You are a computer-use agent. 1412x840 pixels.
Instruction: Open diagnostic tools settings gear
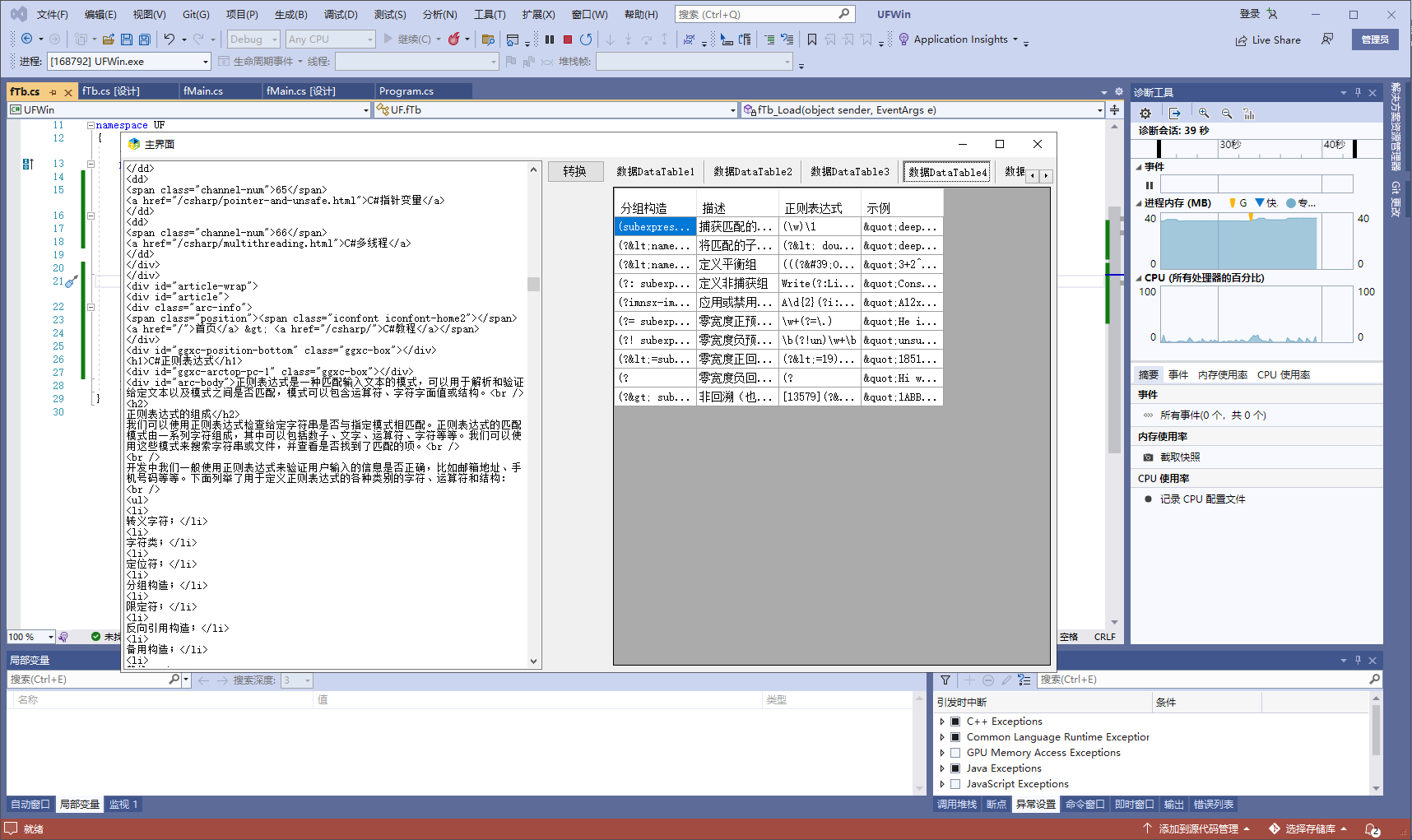[1145, 114]
